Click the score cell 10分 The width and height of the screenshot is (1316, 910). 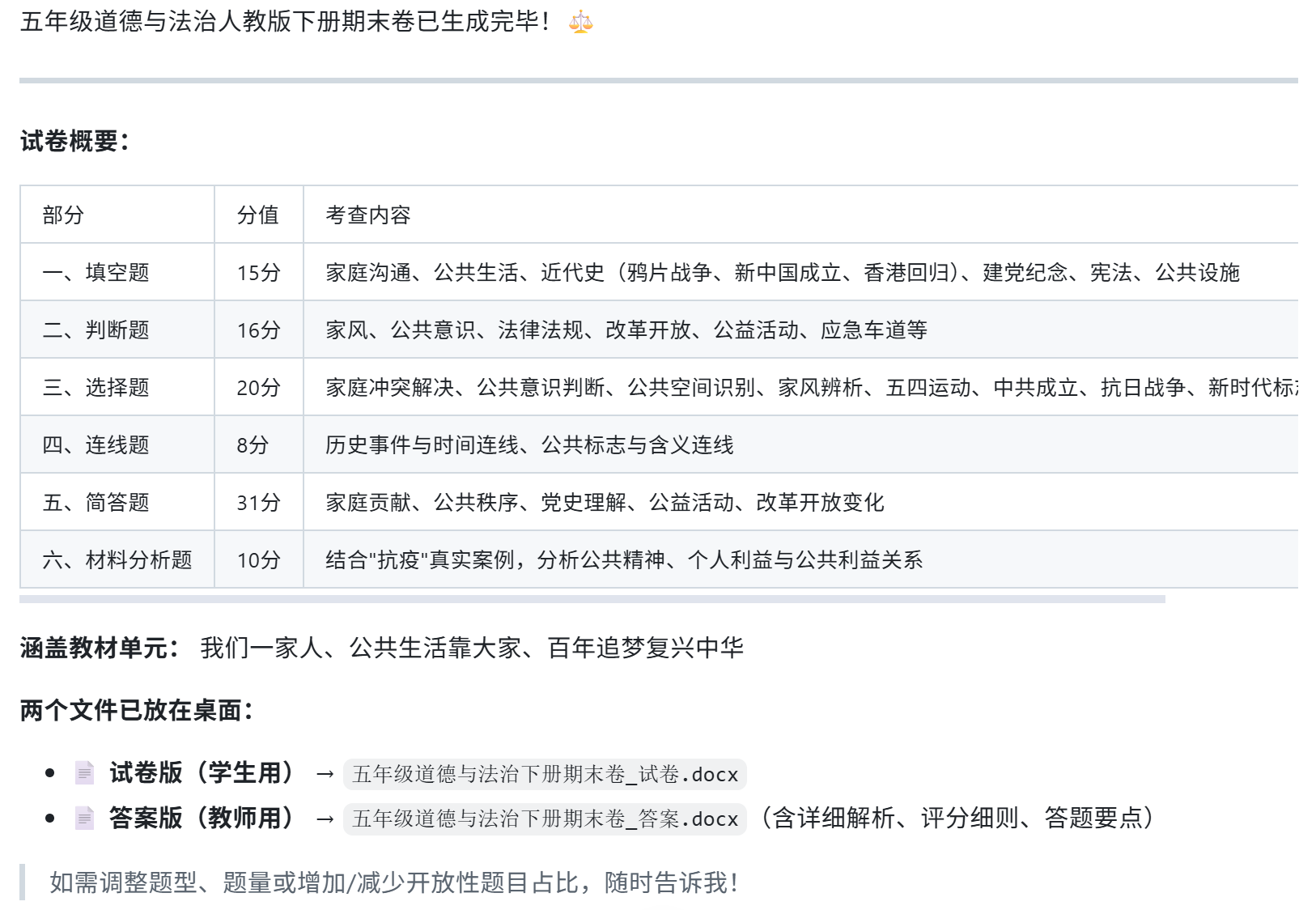(x=259, y=559)
